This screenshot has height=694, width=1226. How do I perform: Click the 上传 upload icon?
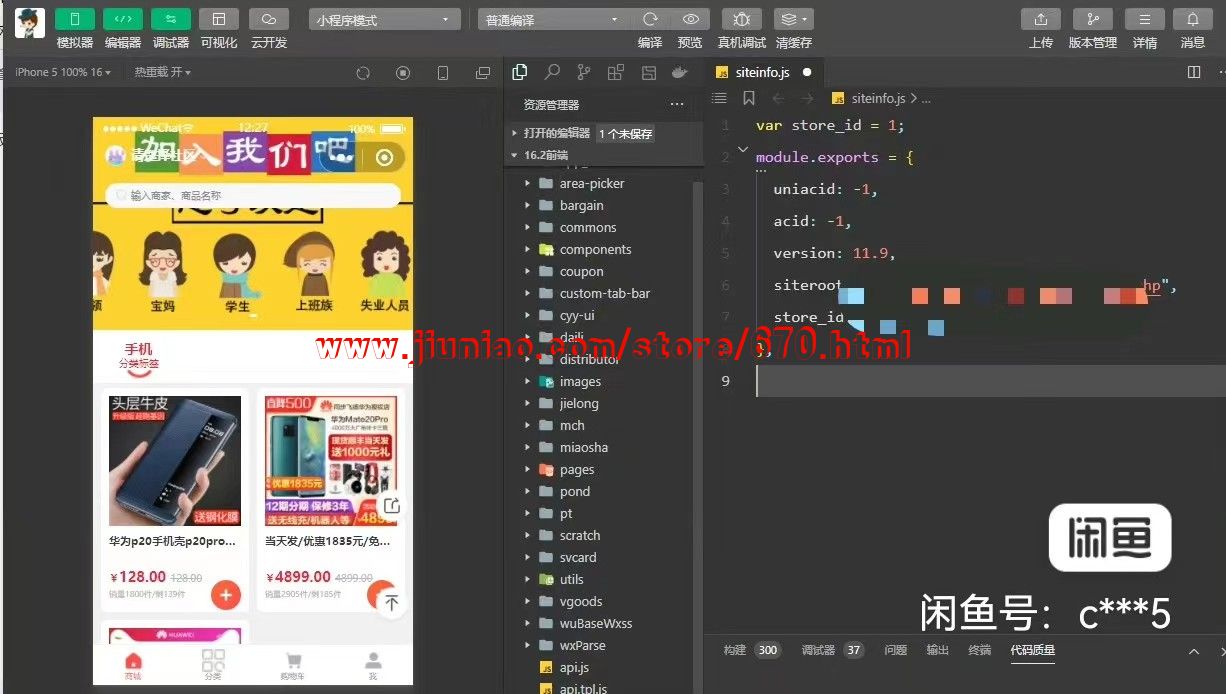pos(1041,20)
